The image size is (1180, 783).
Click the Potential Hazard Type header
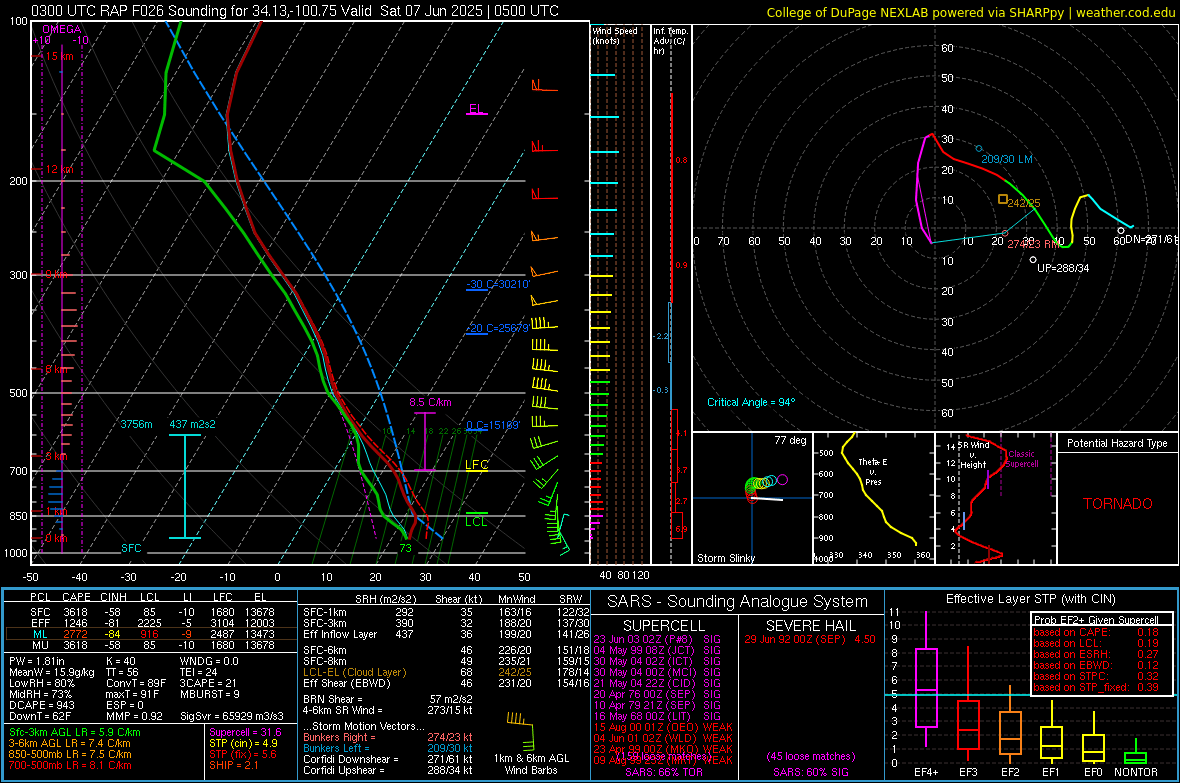(x=1118, y=443)
